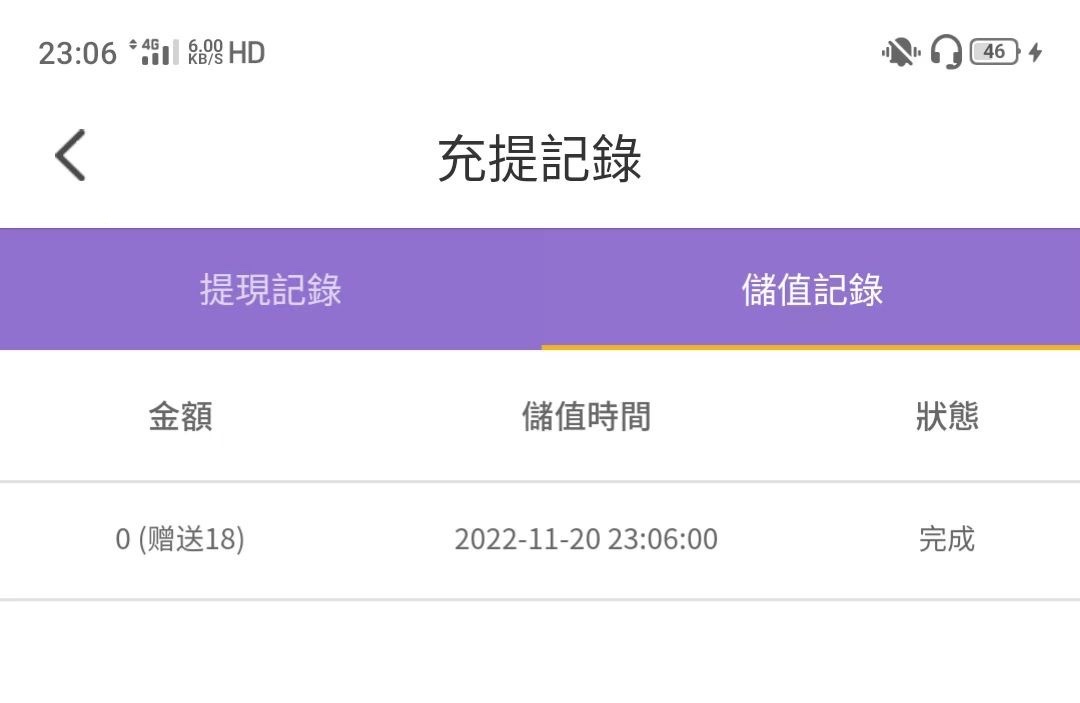Tap the KB/S network speed indicator
This screenshot has width=1080, height=703.
205,52
